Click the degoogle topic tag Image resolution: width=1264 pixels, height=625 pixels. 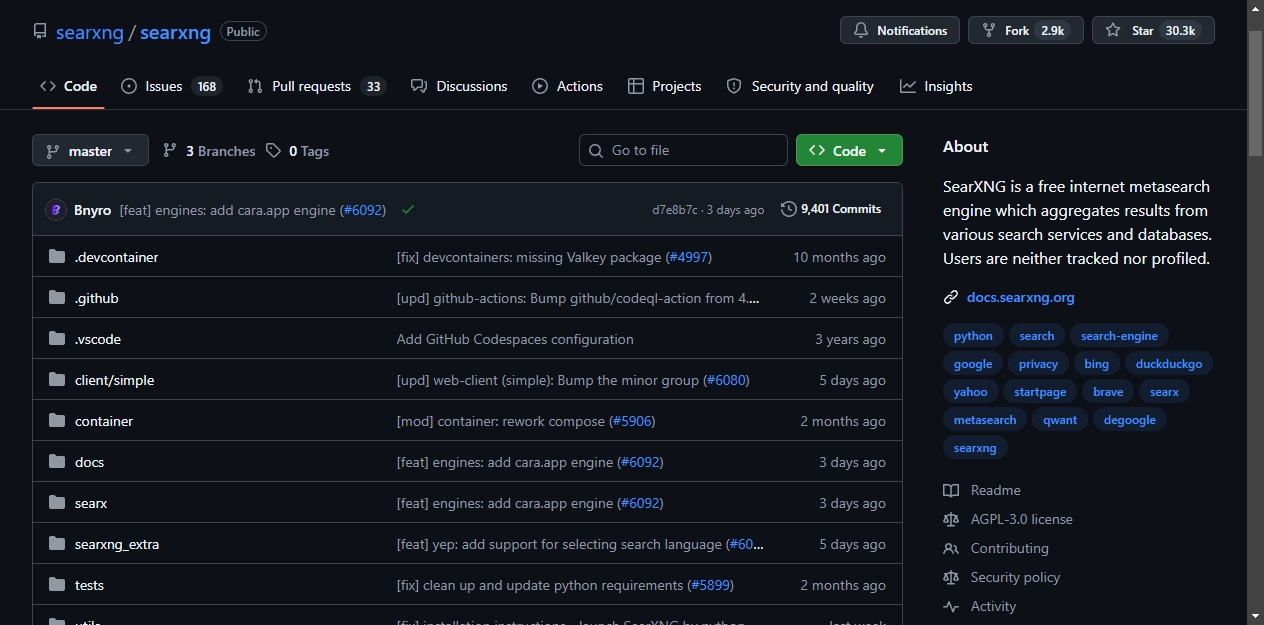pos(1130,420)
